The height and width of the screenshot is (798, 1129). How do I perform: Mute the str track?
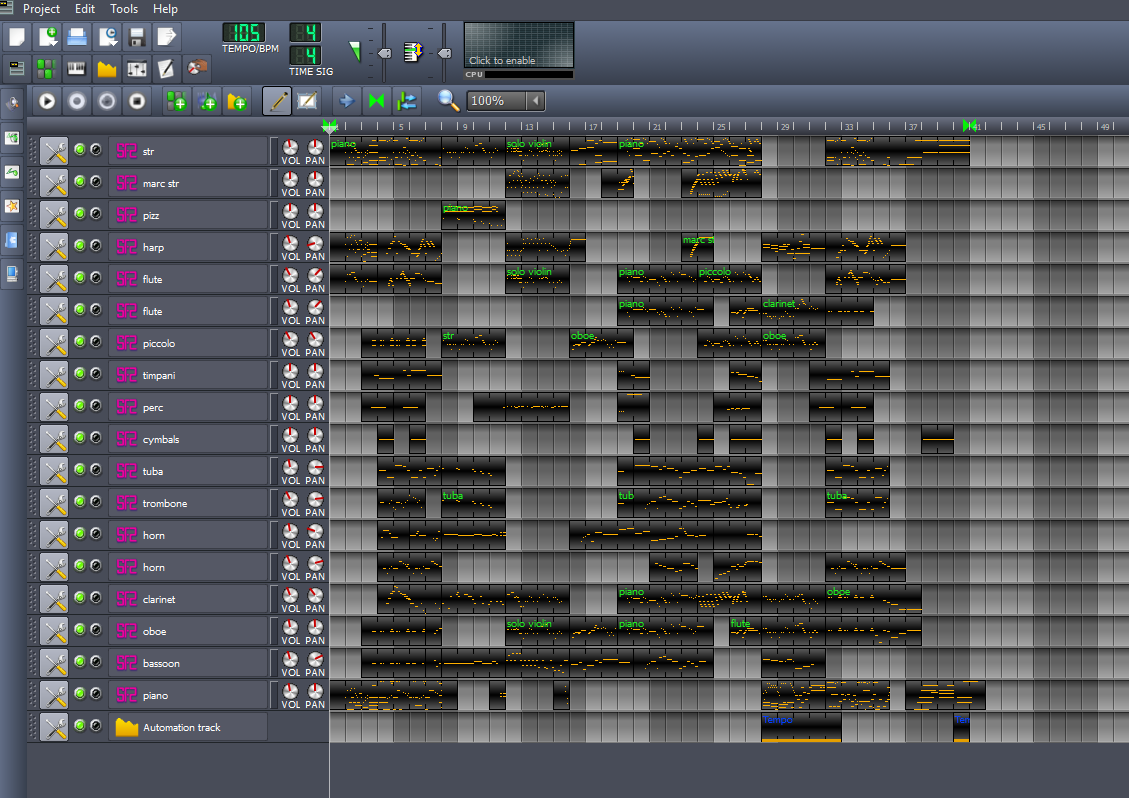pyautogui.click(x=80, y=150)
